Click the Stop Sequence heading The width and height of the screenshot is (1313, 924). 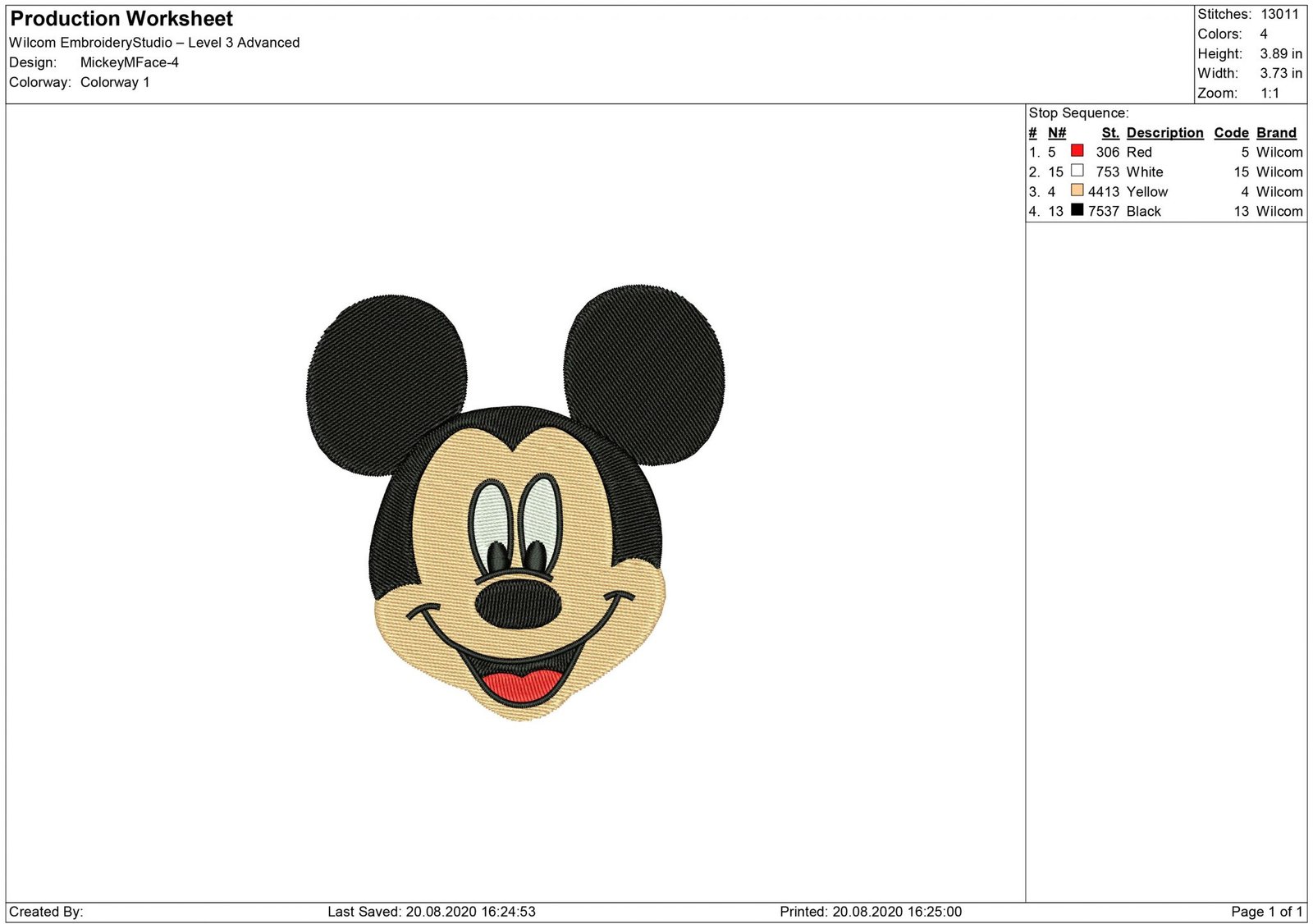pyautogui.click(x=1077, y=112)
